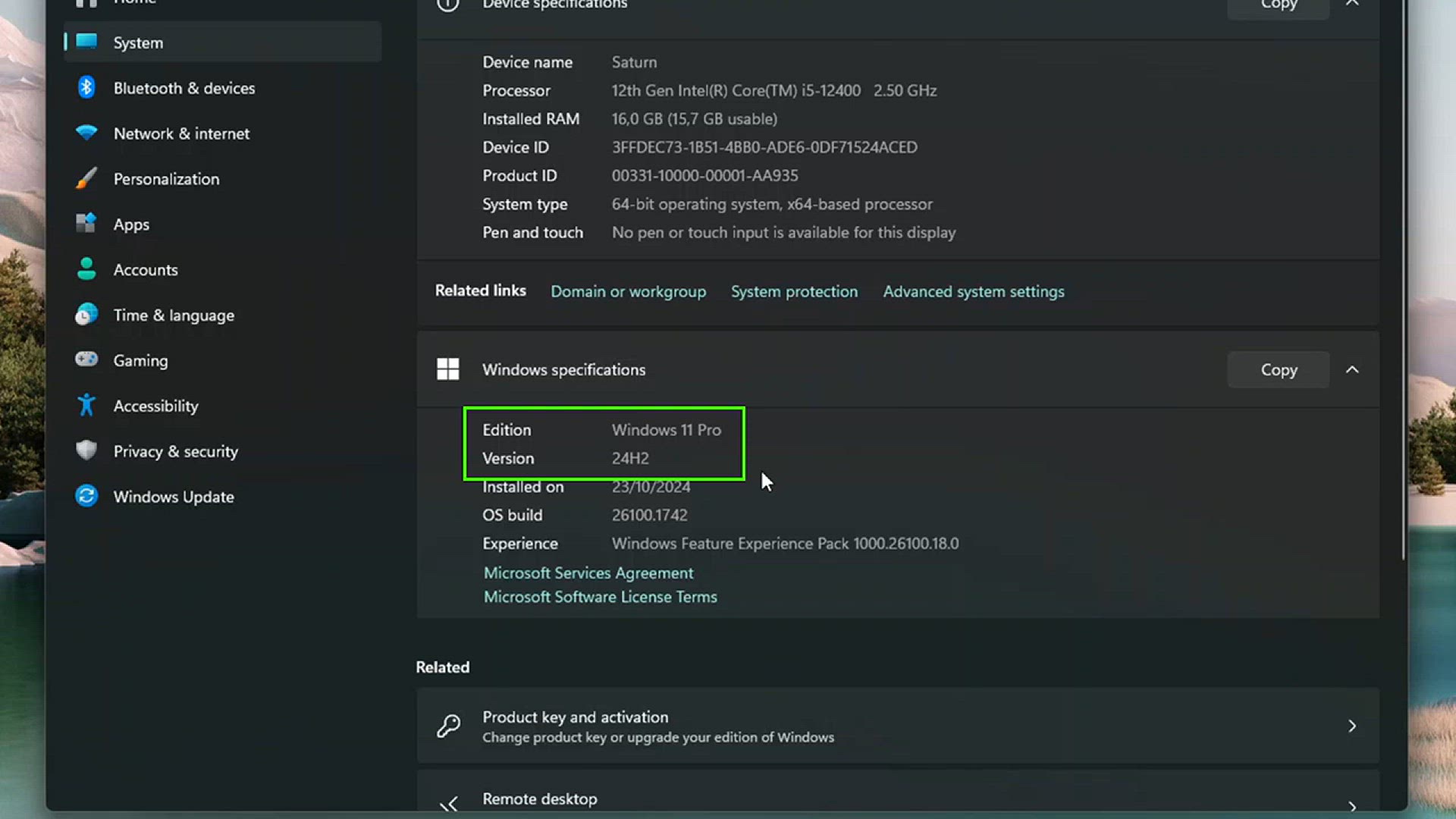Click Installed on date 23/10/2024
Screen dimensions: 1456x819
(x=651, y=487)
